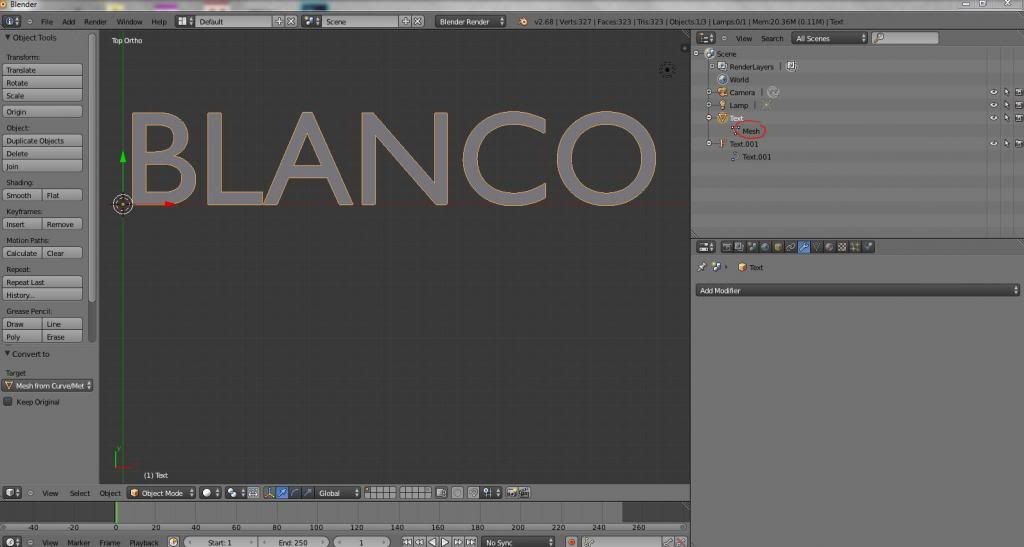The width and height of the screenshot is (1024, 547).
Task: Hide the Camera using its eye icon
Action: pyautogui.click(x=994, y=92)
